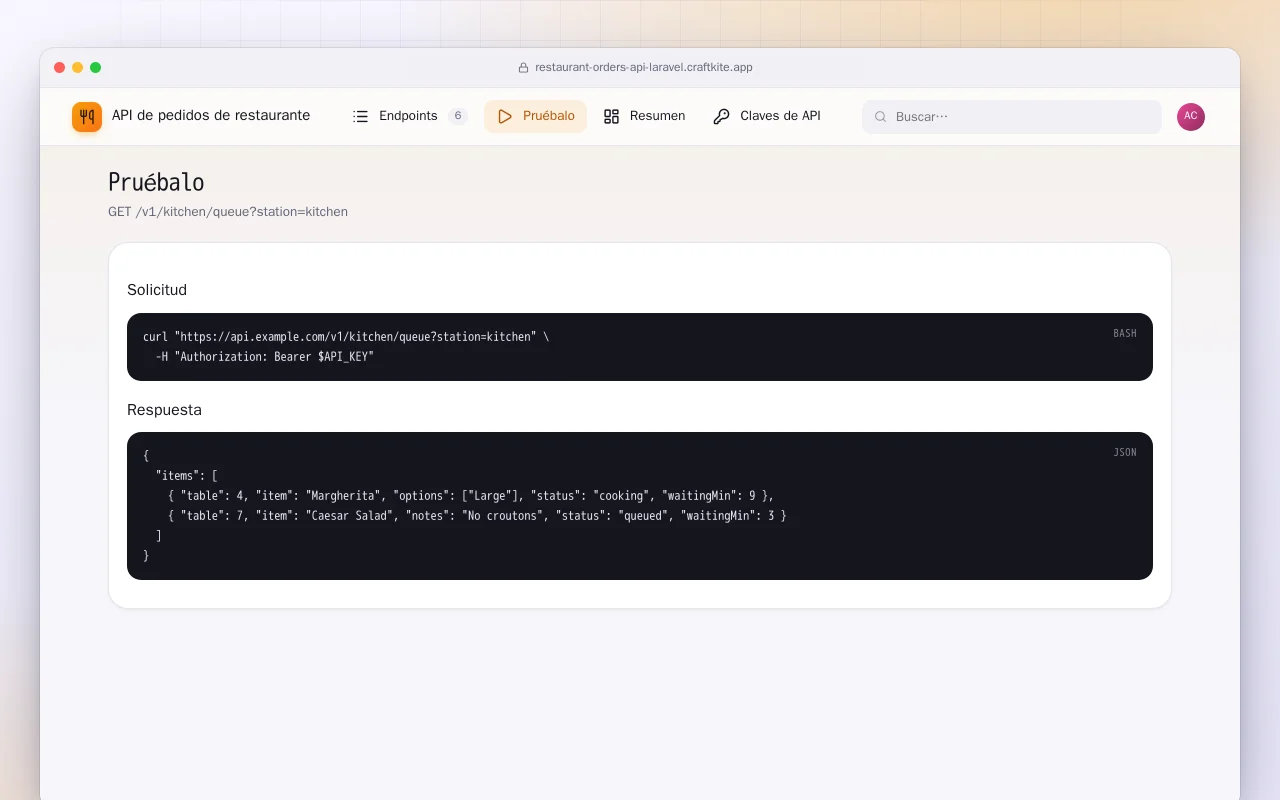Click the orange fork-and-knife app logo
The height and width of the screenshot is (800, 1280).
(87, 116)
